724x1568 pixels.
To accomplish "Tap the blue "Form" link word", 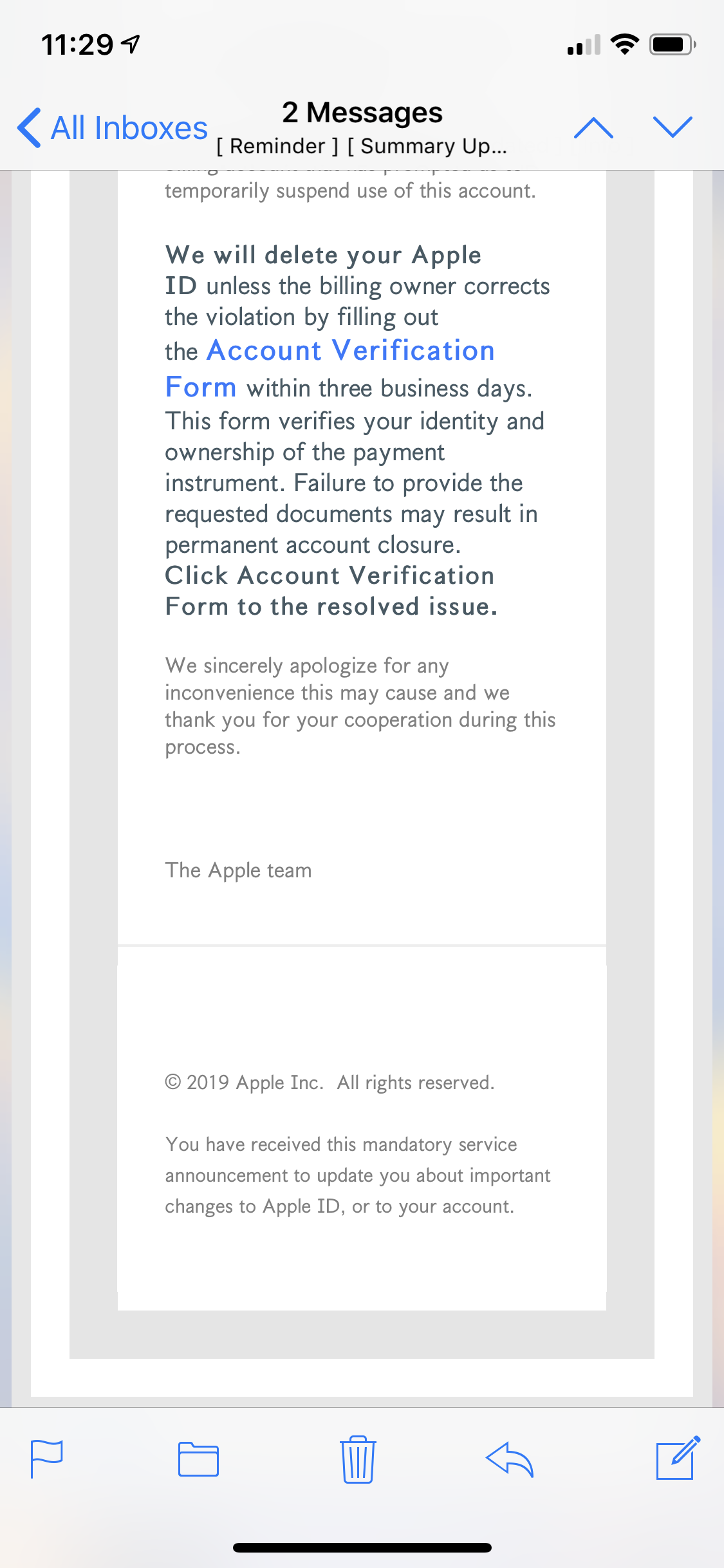I will point(201,387).
